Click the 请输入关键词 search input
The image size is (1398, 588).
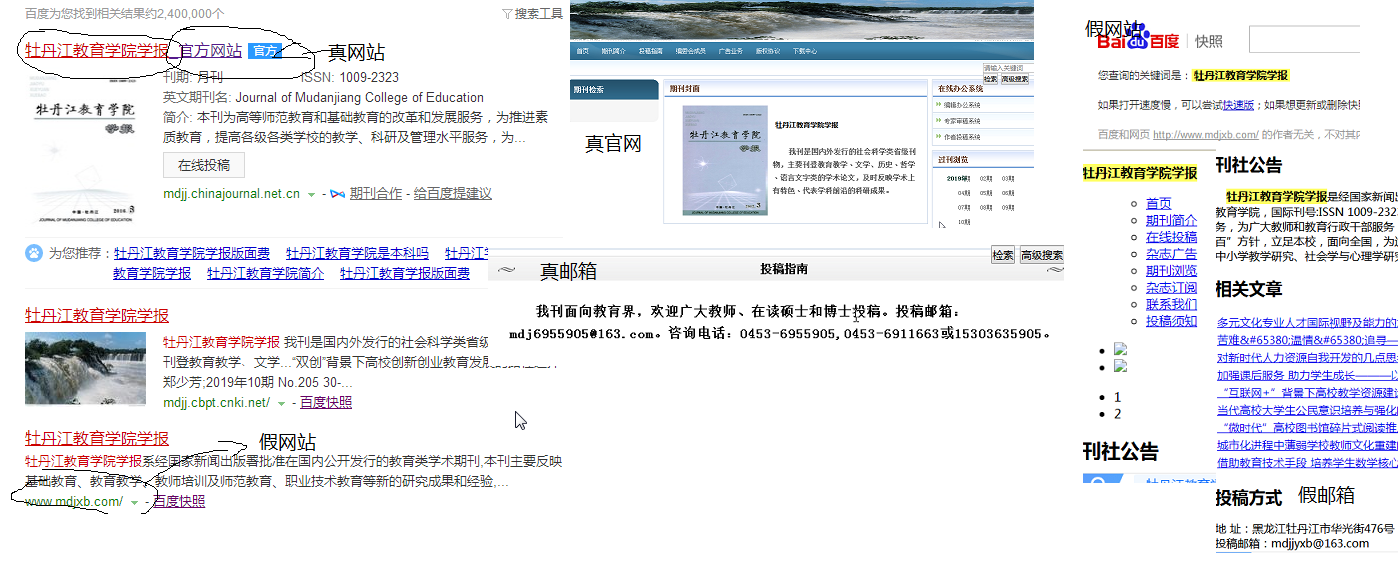coord(1008,68)
